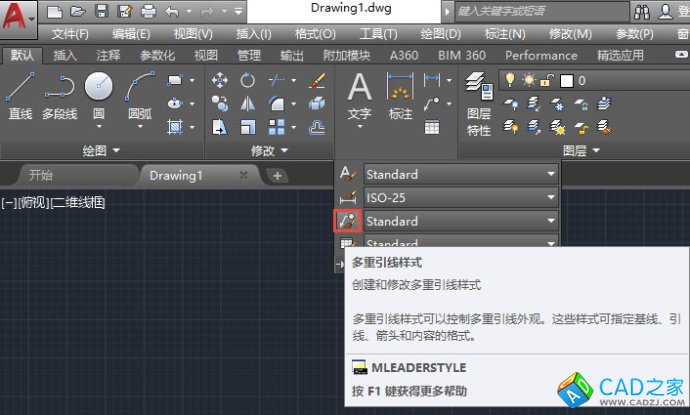The width and height of the screenshot is (690, 415).
Task: Click the Dimension (标注) tool icon
Action: 400,96
